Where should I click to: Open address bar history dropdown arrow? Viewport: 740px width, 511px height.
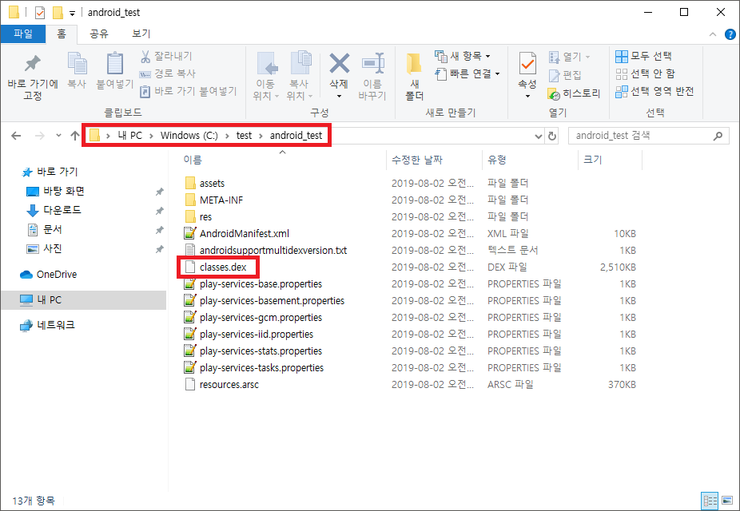click(x=536, y=135)
